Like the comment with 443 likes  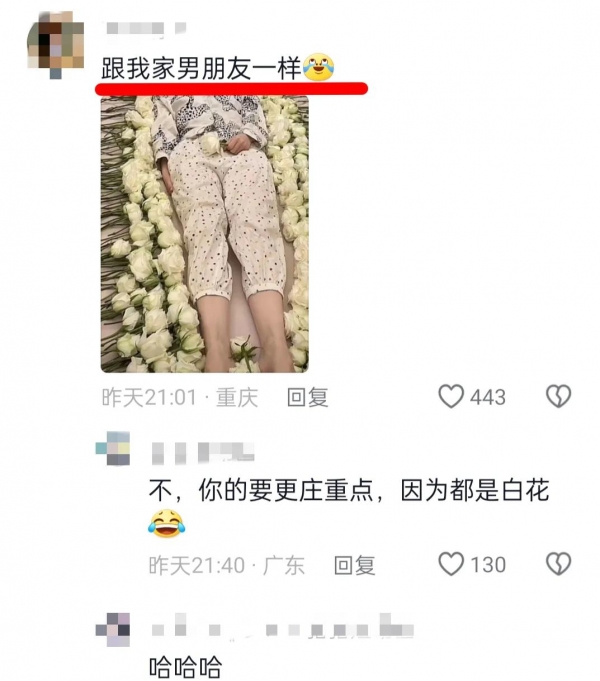(451, 397)
